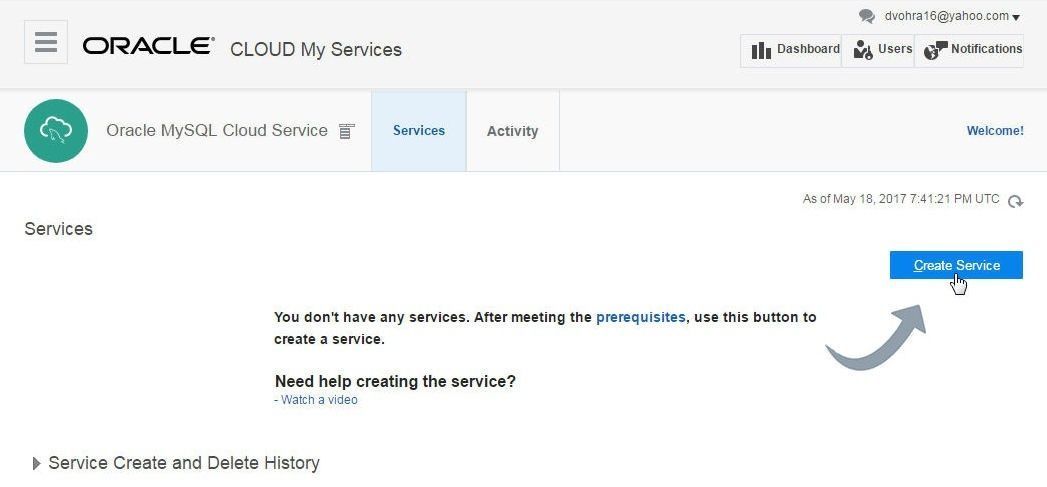
Task: Switch to the Activity tab
Action: click(x=512, y=131)
